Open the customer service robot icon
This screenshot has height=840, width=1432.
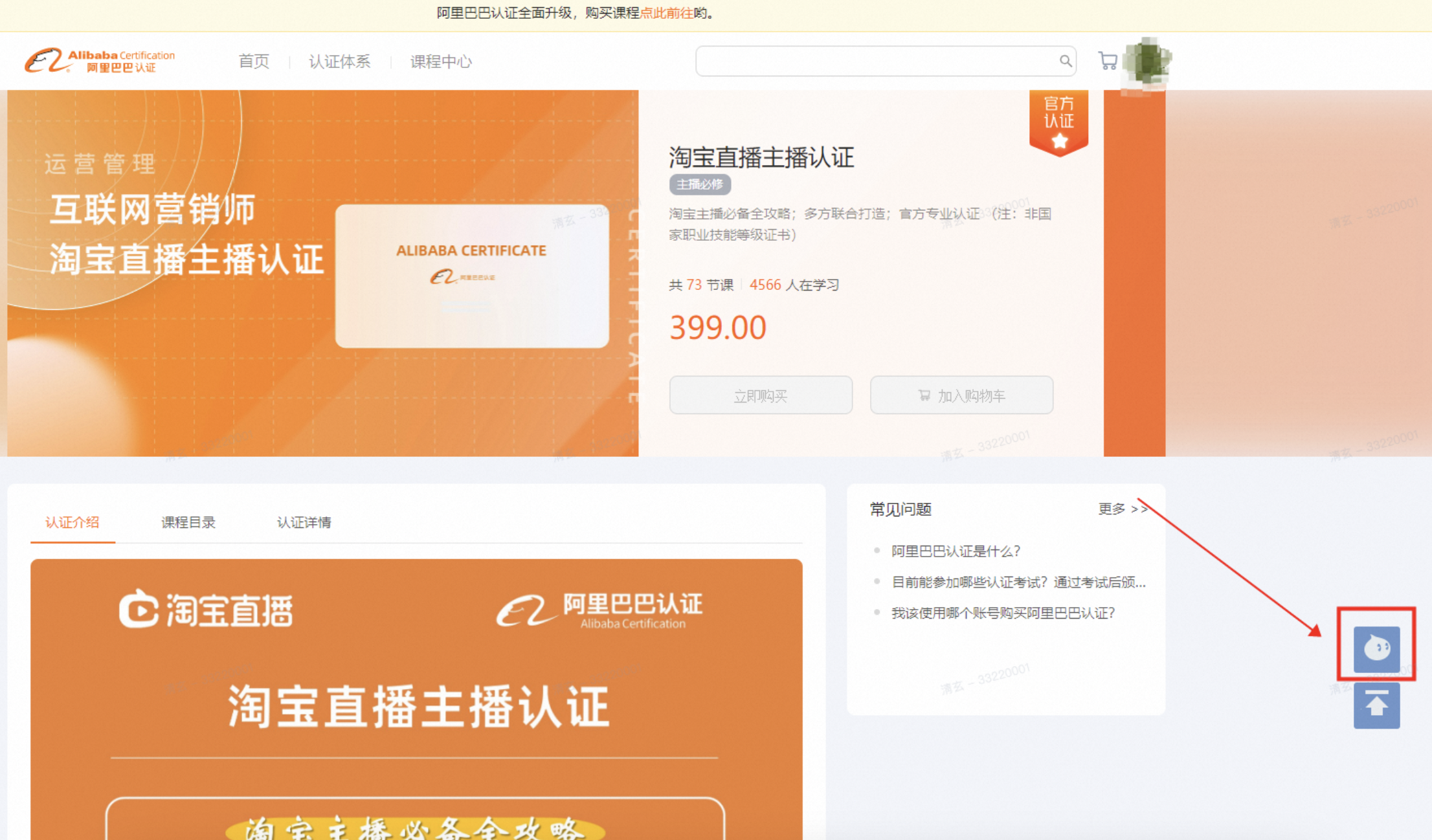[x=1376, y=648]
